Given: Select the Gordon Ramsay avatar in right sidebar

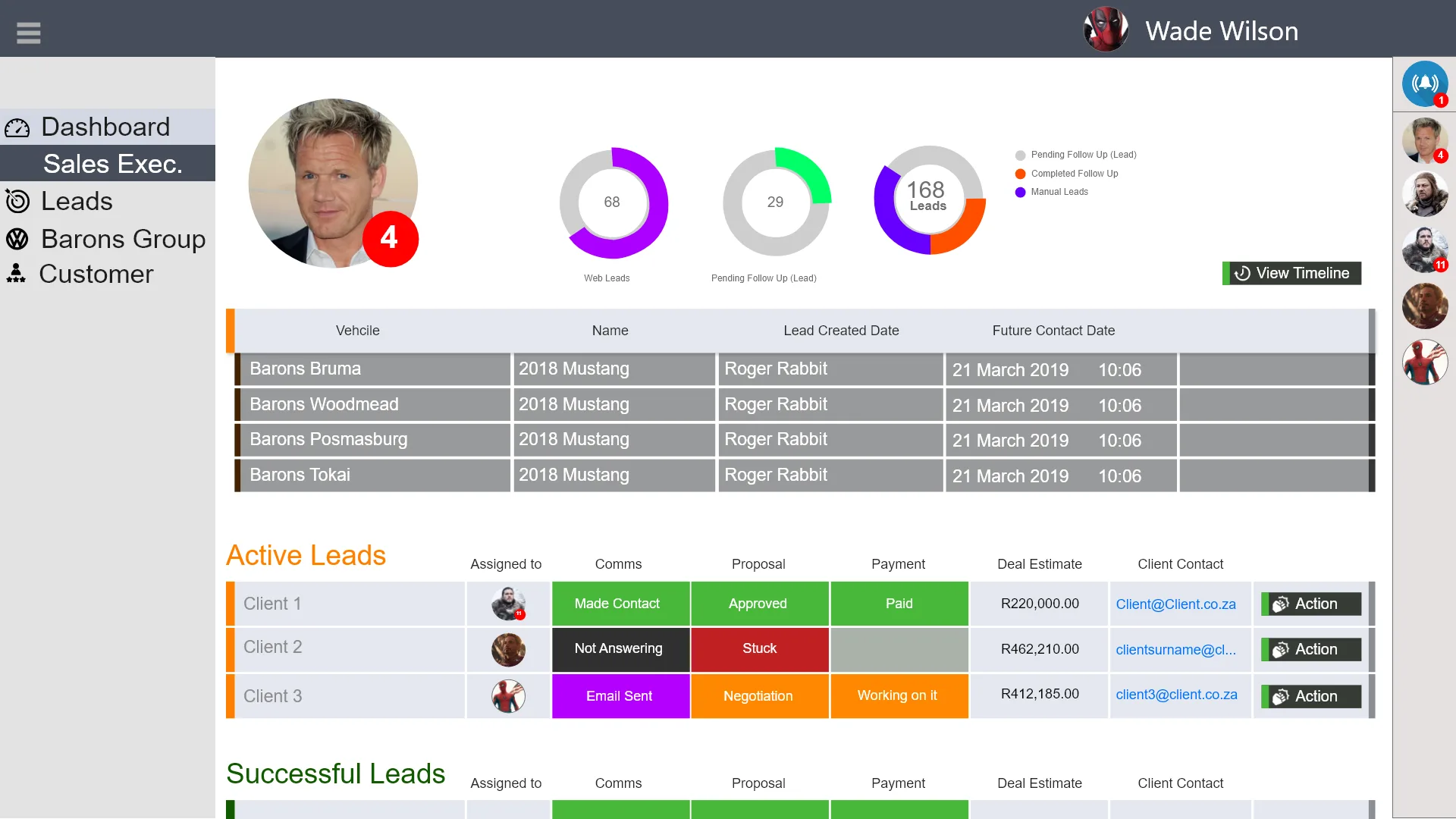Looking at the screenshot, I should pos(1425,140).
